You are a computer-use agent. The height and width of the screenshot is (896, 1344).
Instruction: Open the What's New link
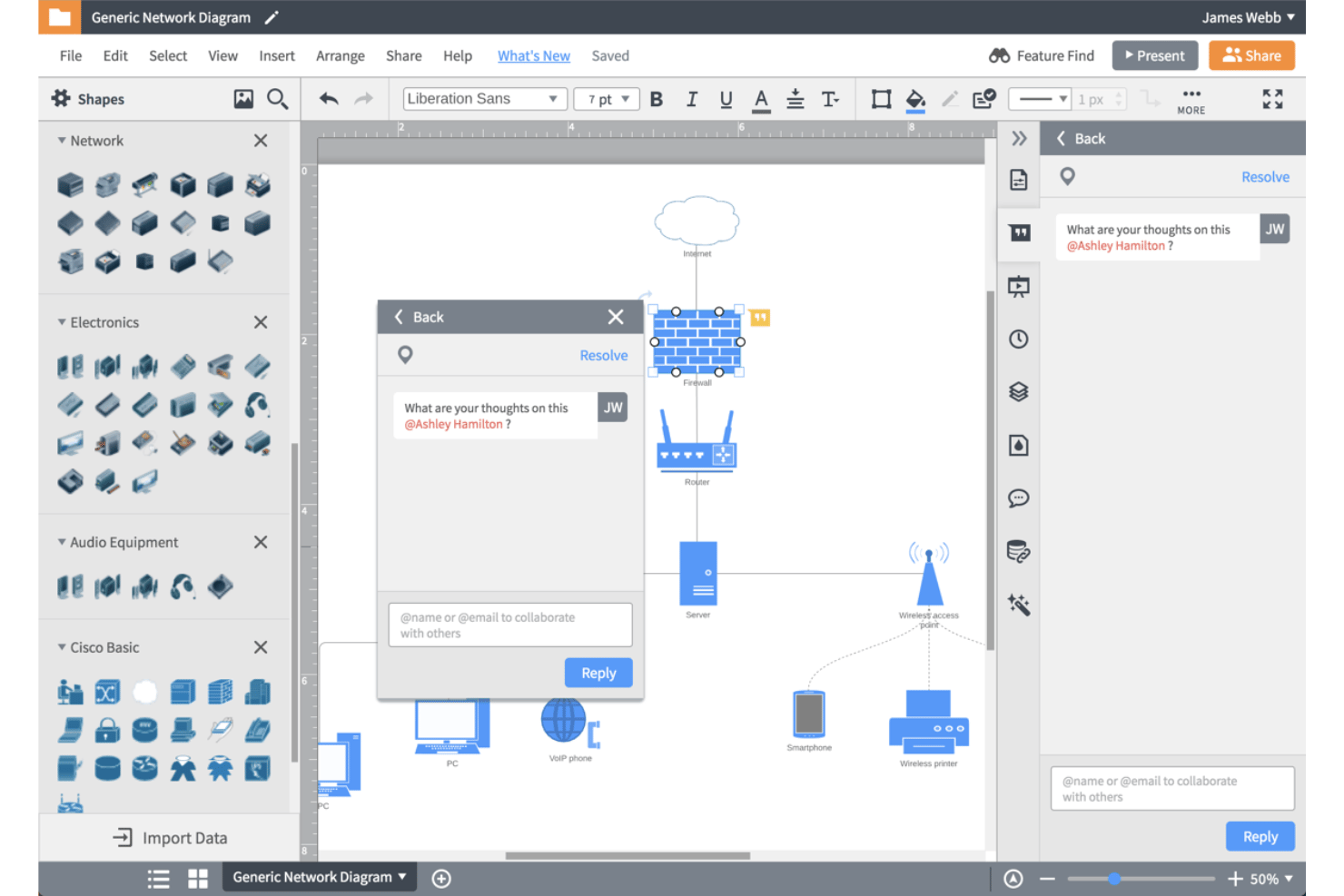tap(534, 55)
